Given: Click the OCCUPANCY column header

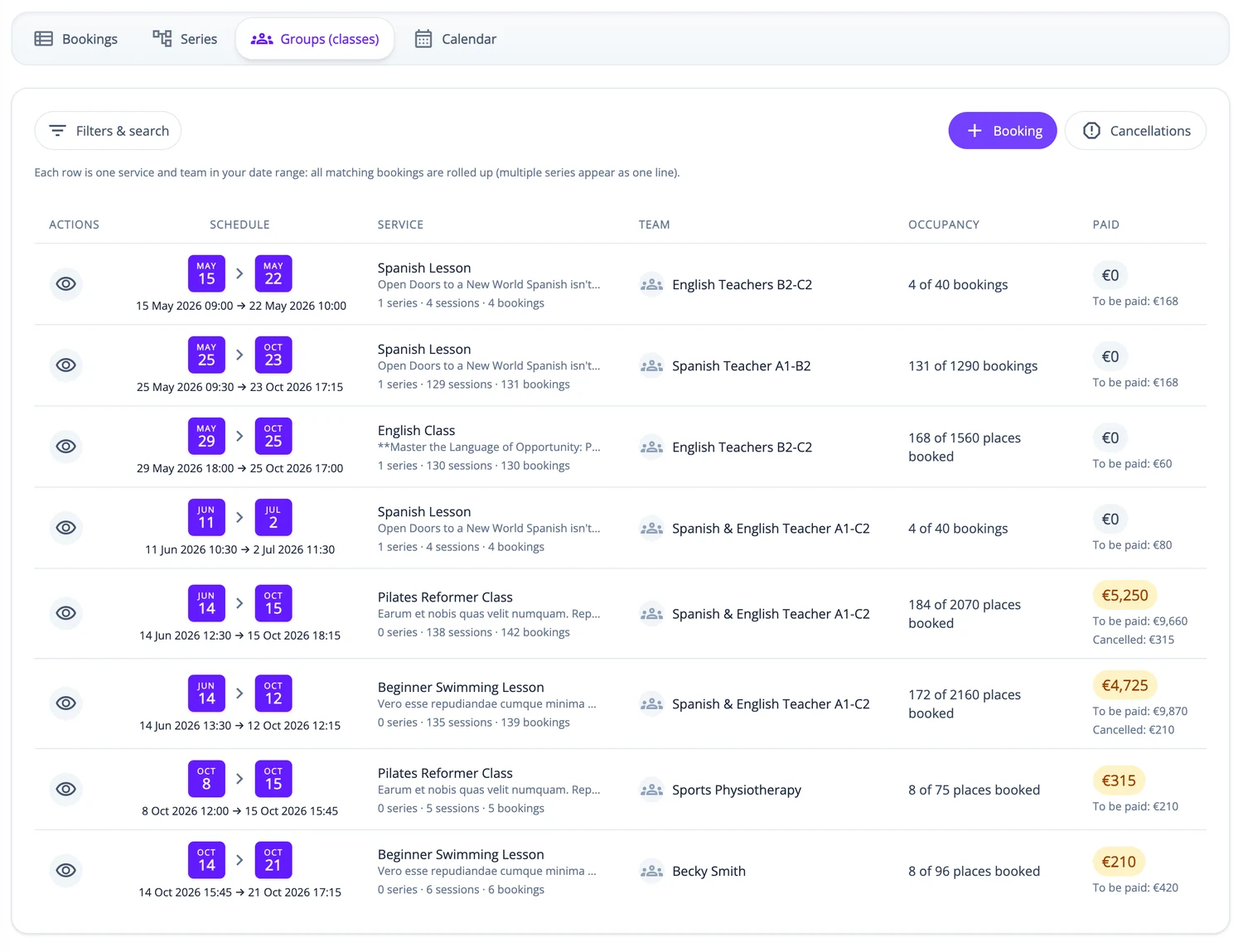Looking at the screenshot, I should point(944,225).
